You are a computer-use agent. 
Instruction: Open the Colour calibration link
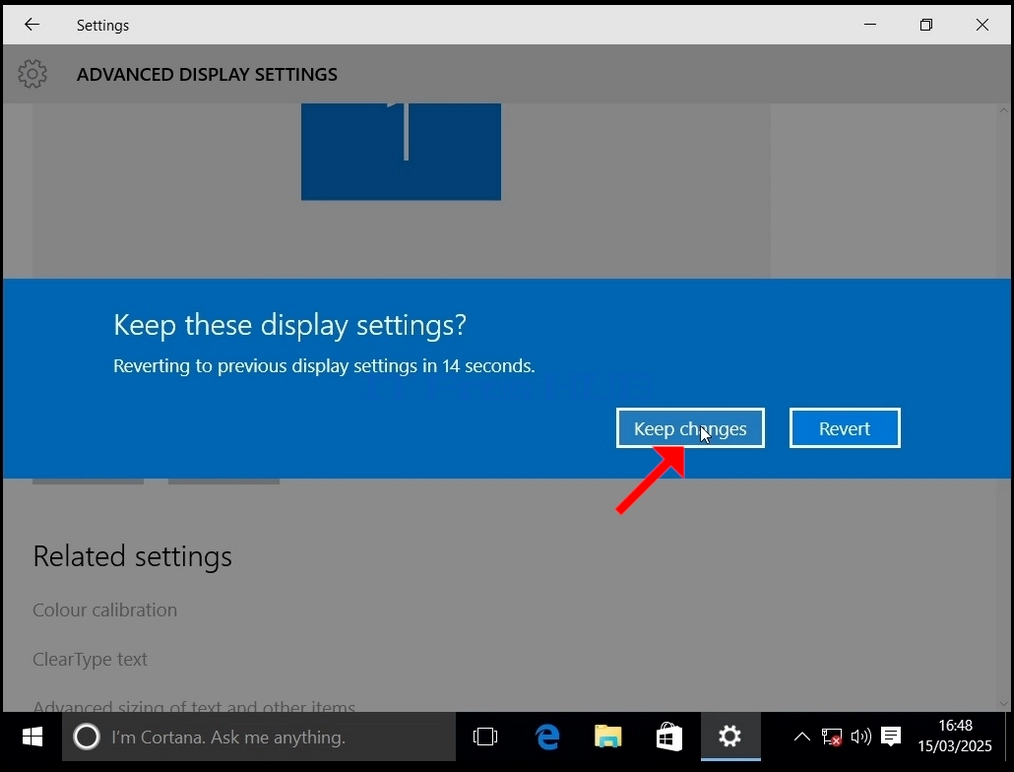pyautogui.click(x=105, y=610)
